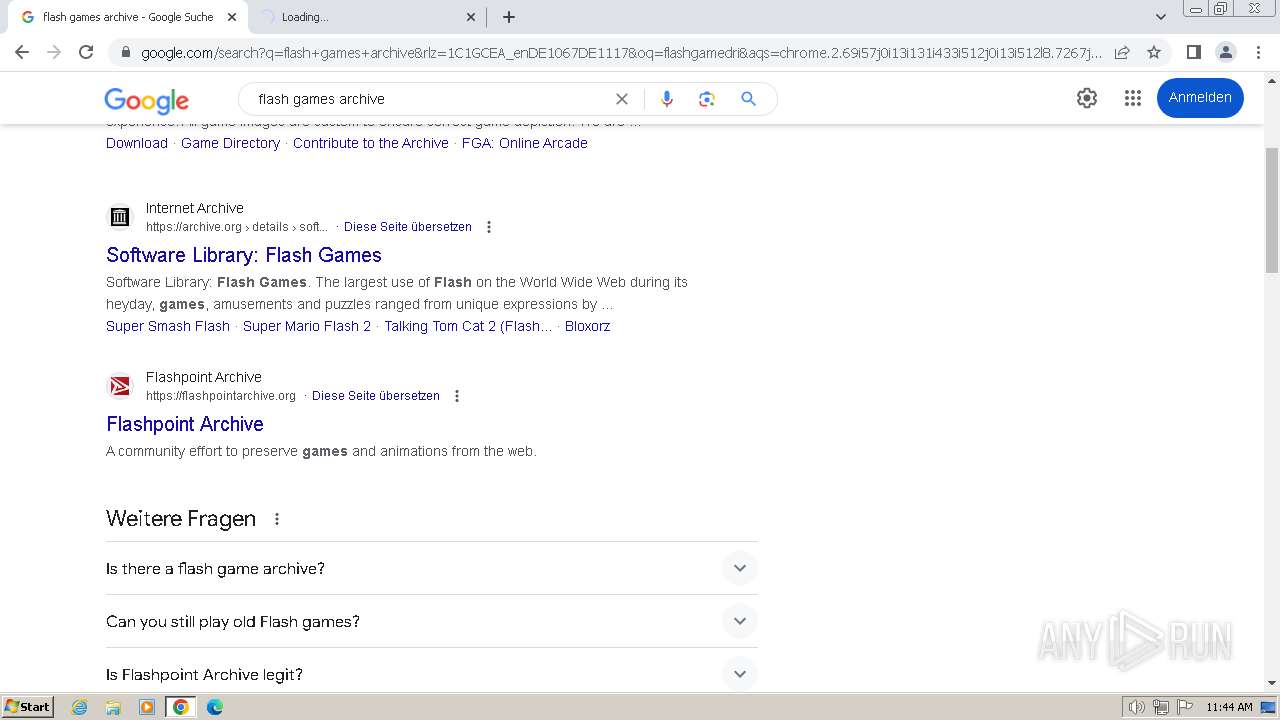
Task: Open more options beside Weitere Fragen
Action: coord(277,519)
